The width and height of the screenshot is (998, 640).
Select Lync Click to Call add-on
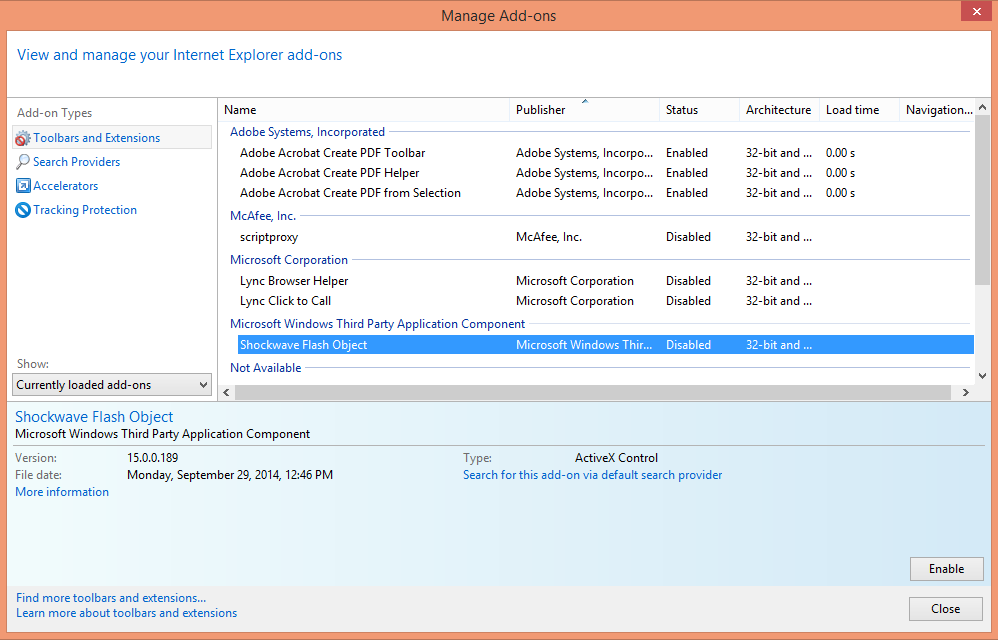(605, 301)
